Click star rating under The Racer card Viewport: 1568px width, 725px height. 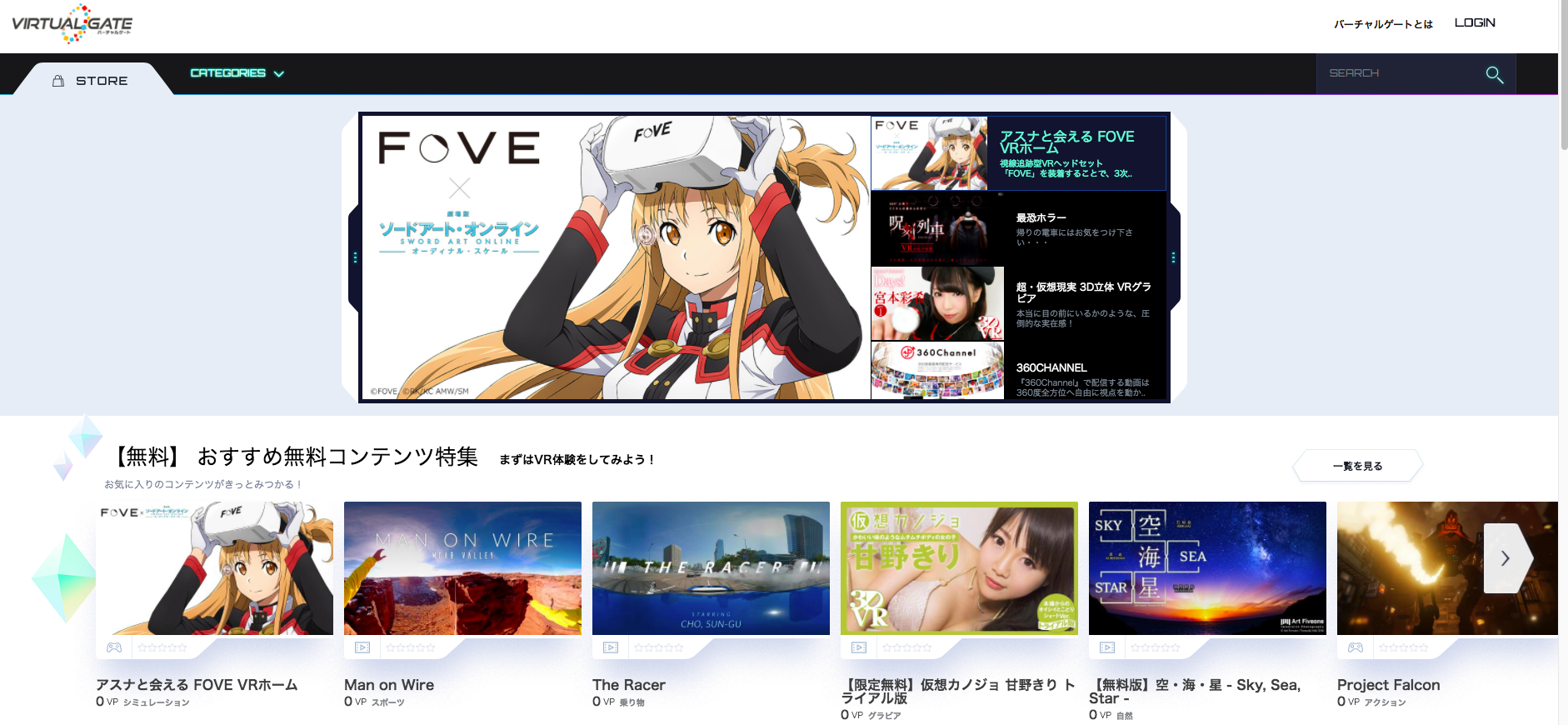[x=659, y=647]
